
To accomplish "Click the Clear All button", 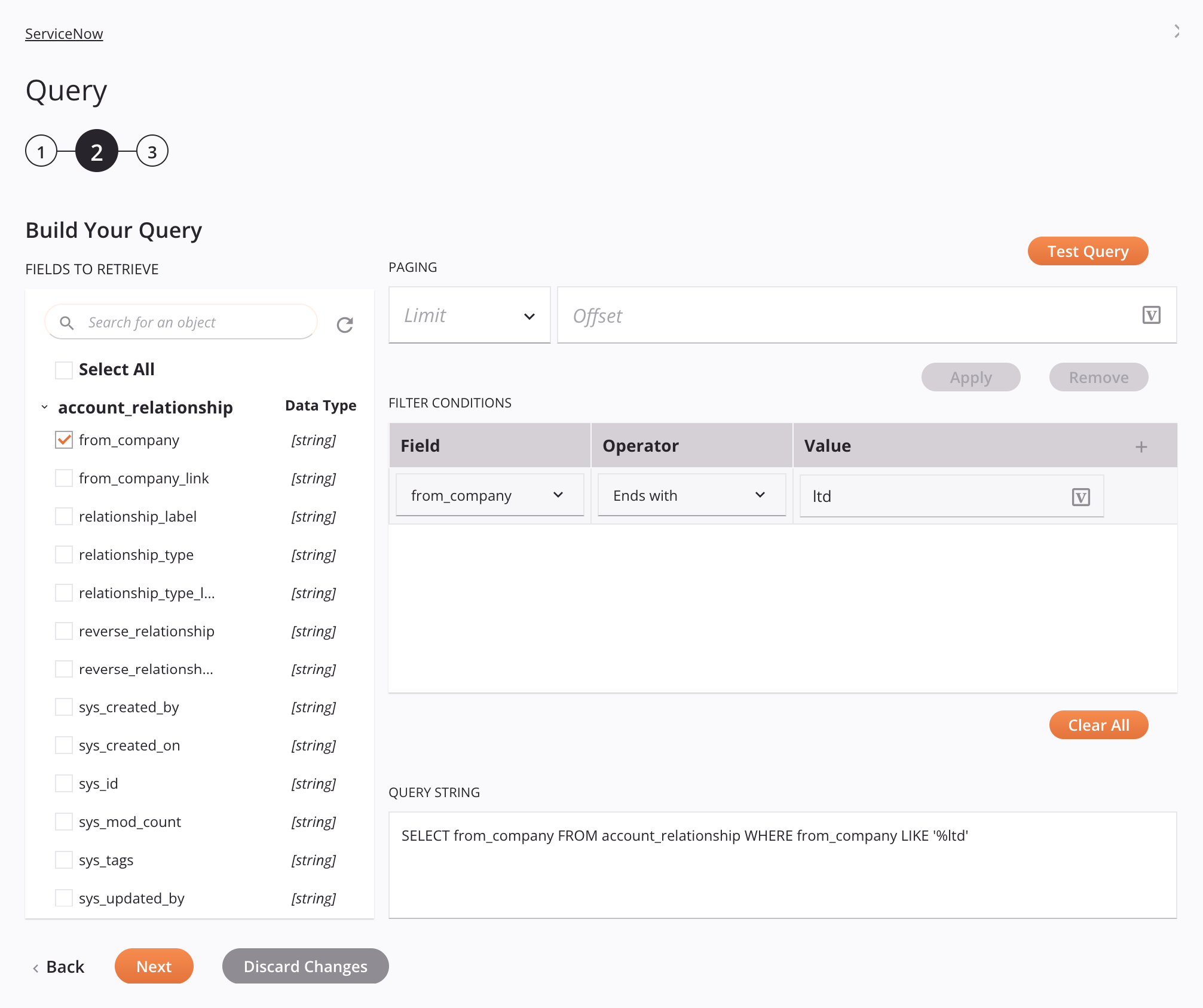I will [1098, 724].
